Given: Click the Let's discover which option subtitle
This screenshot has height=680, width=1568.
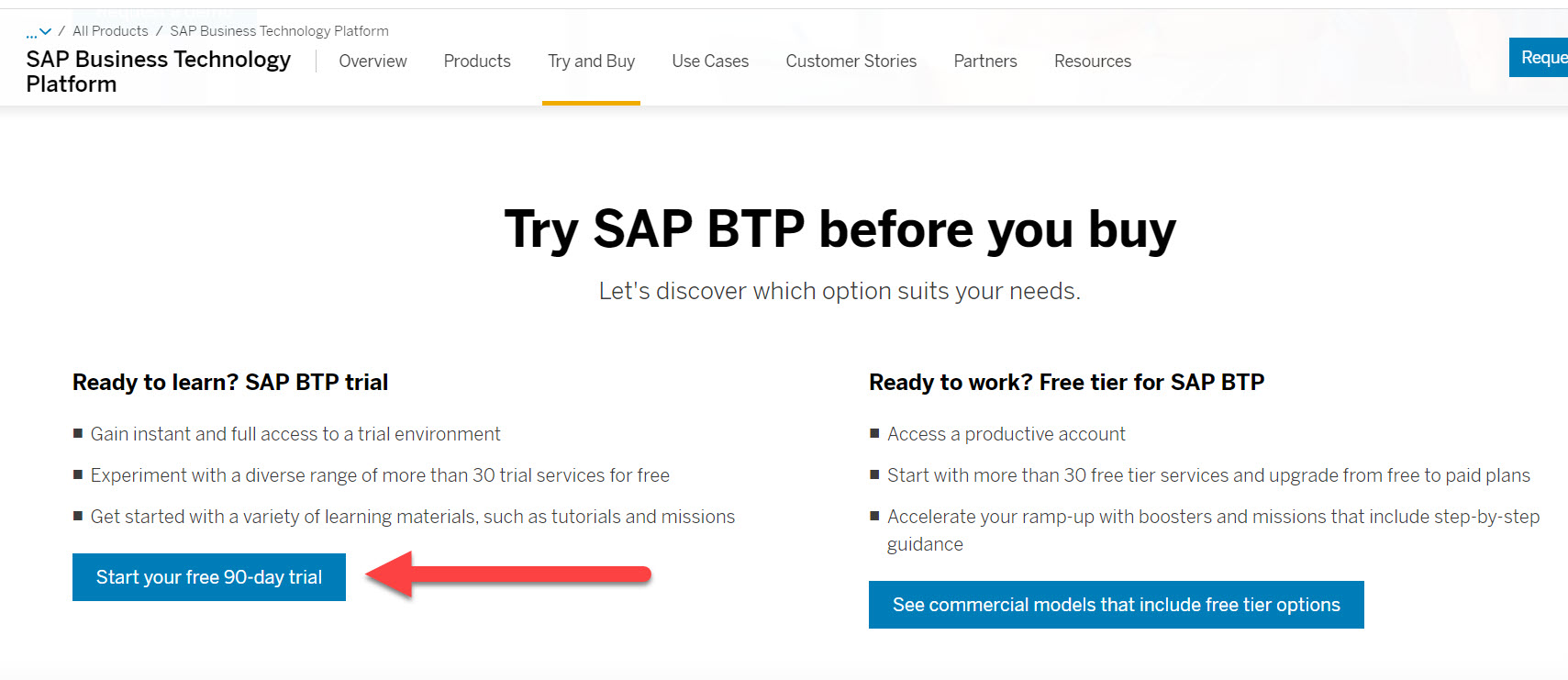Looking at the screenshot, I should click(x=840, y=291).
